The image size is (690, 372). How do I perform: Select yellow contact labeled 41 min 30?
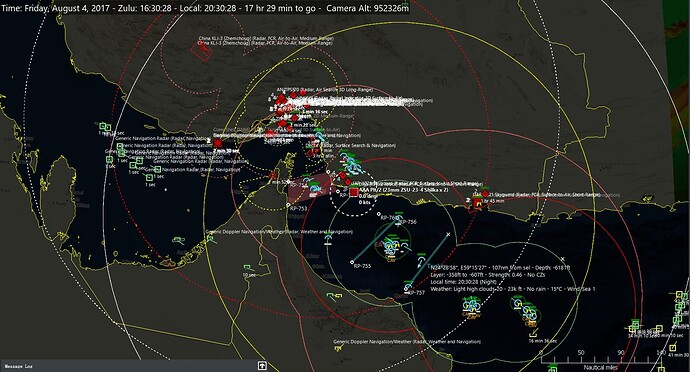click(672, 347)
